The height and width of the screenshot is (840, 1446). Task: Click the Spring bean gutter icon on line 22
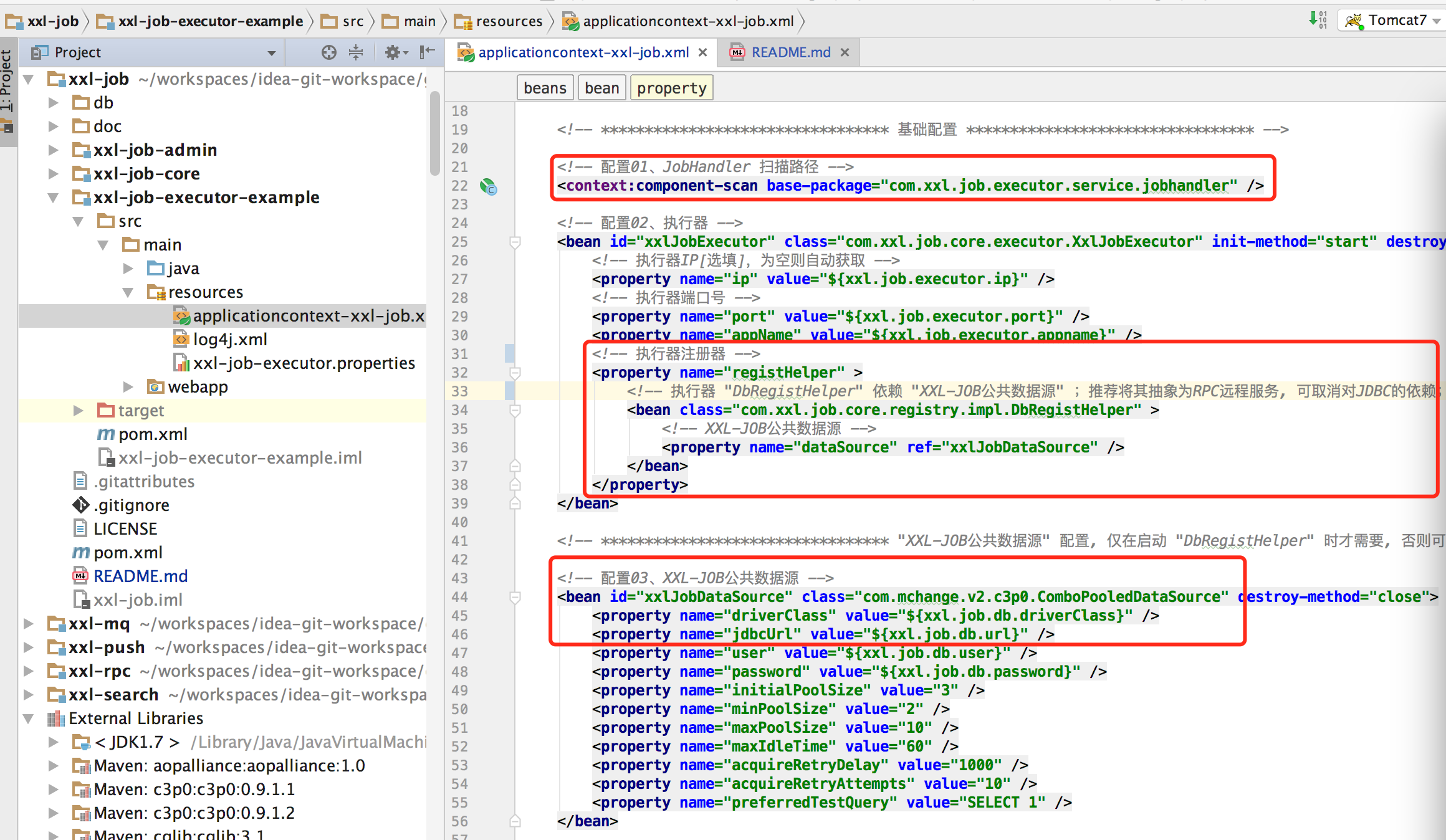pos(488,186)
